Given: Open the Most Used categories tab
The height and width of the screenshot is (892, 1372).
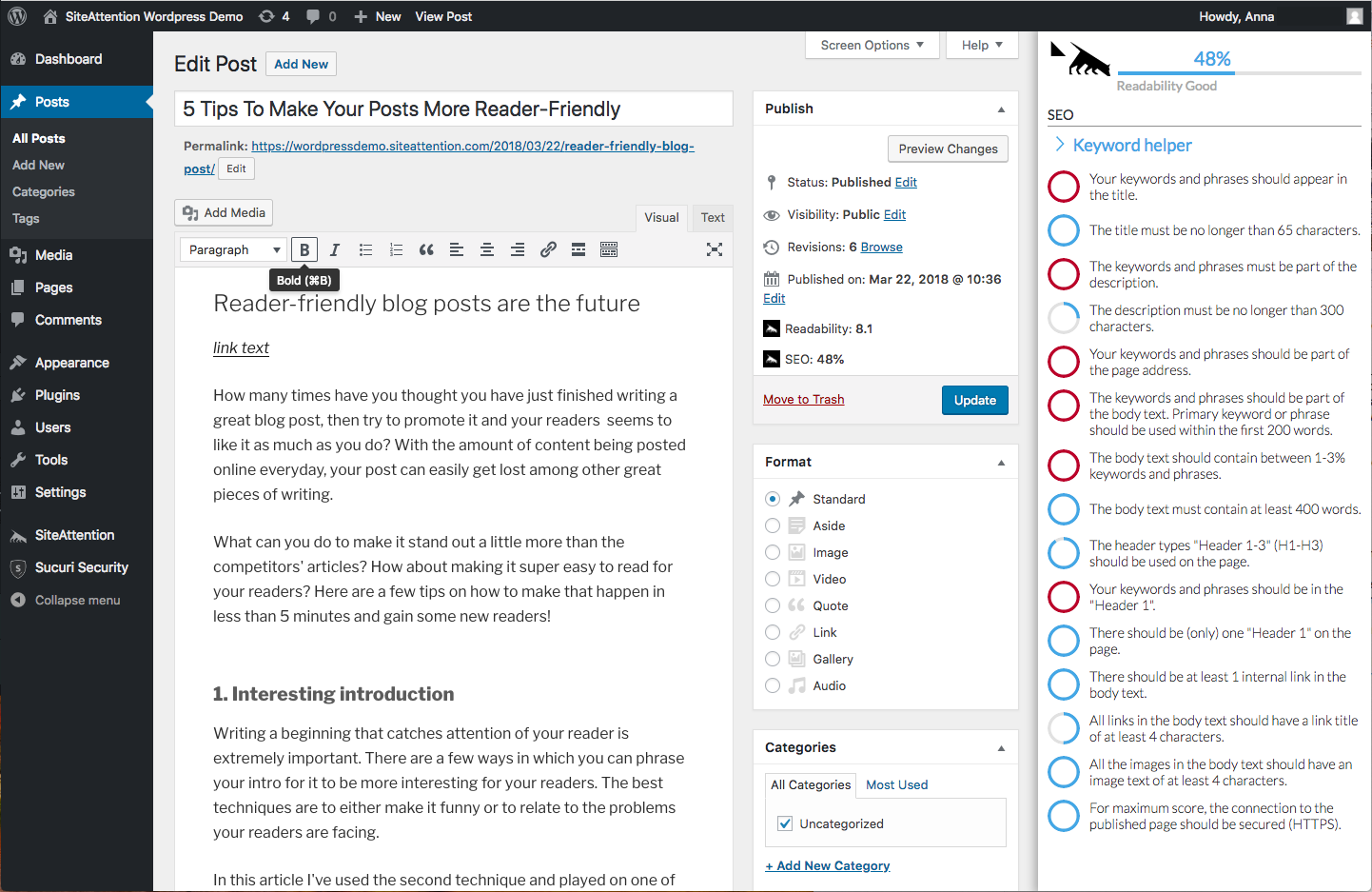Looking at the screenshot, I should pos(896,784).
